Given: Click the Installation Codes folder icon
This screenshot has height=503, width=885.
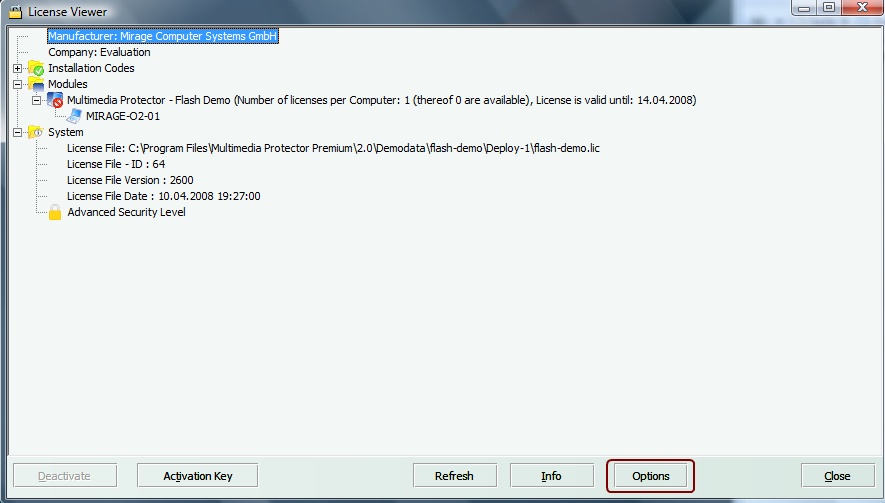Looking at the screenshot, I should [x=35, y=68].
